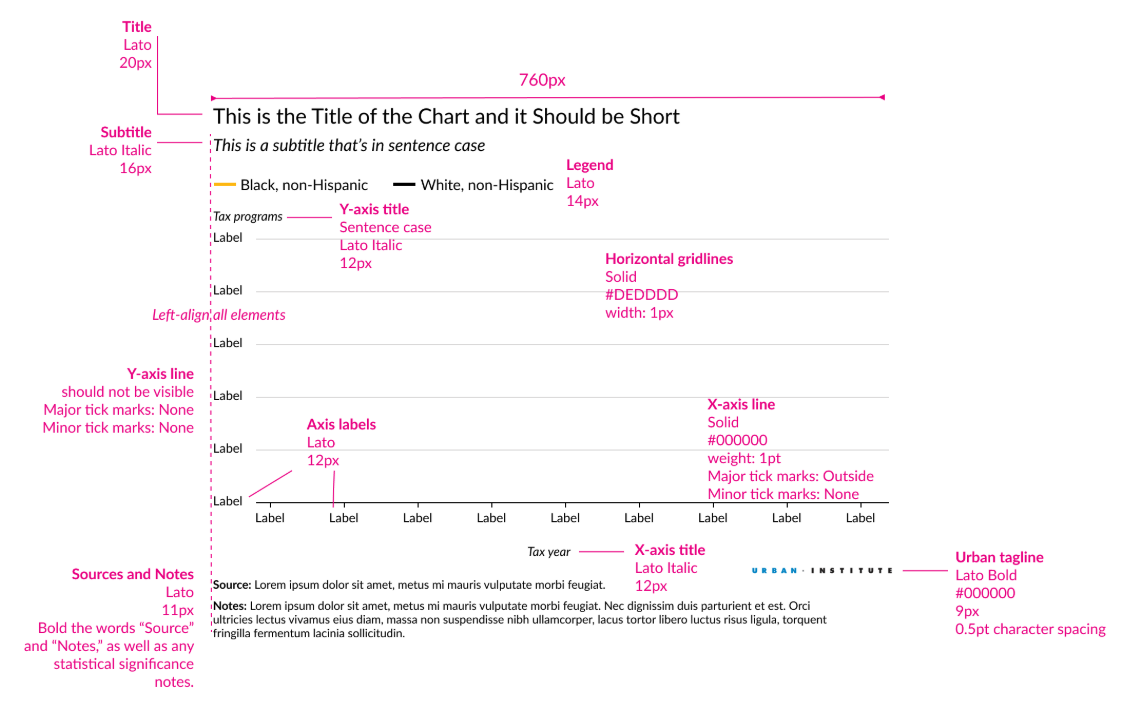Click the "Sources and Notes" annotation heading
Viewport: 1138px width, 713px height.
tap(133, 575)
